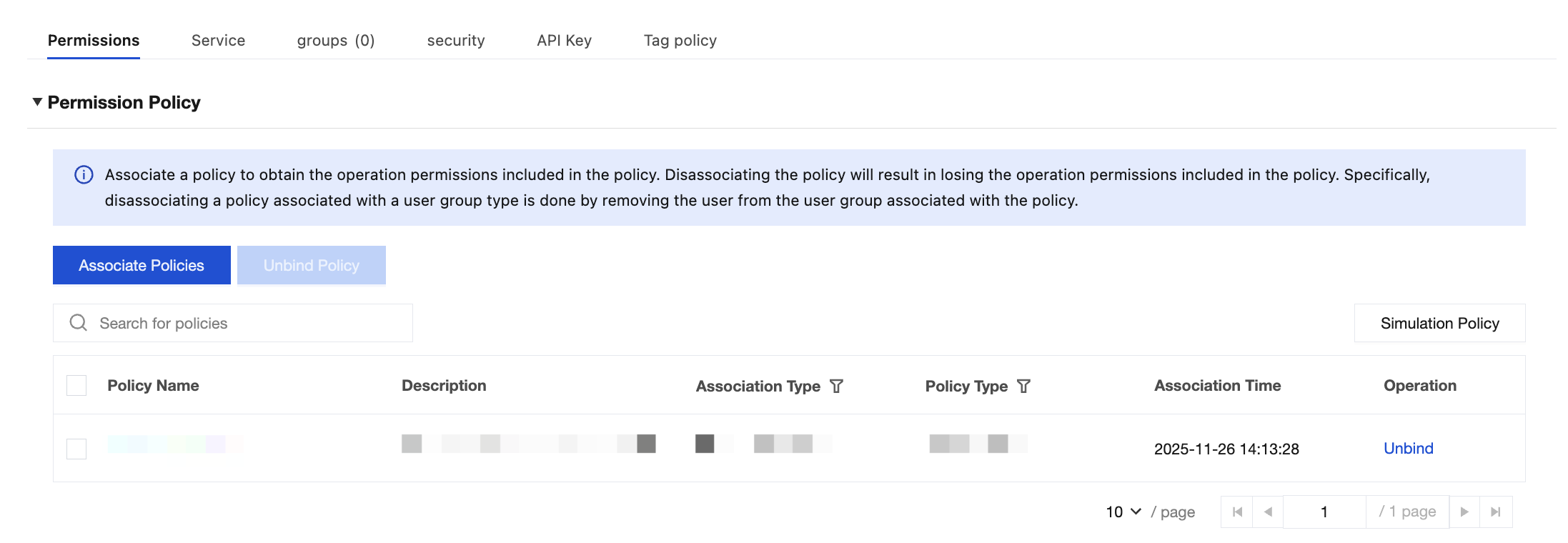Switch to the security tab

pos(455,41)
